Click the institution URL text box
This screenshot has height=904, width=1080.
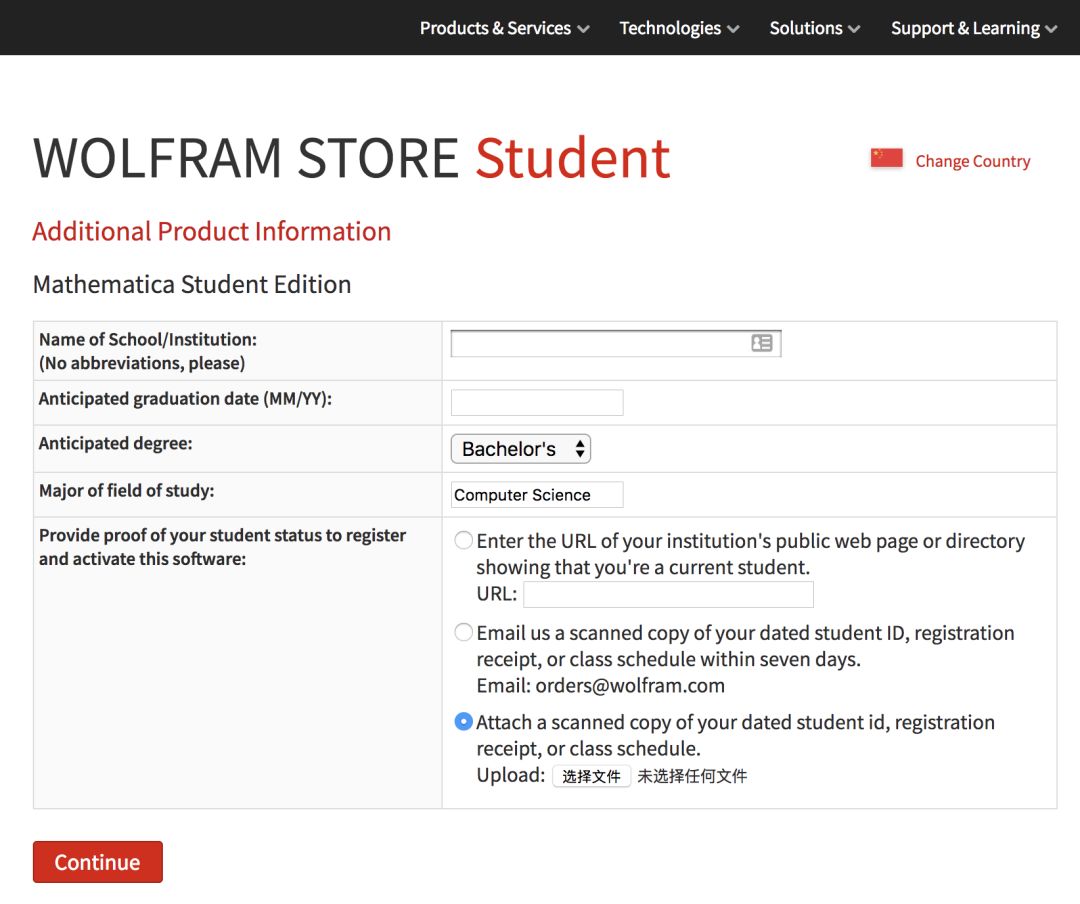(668, 595)
